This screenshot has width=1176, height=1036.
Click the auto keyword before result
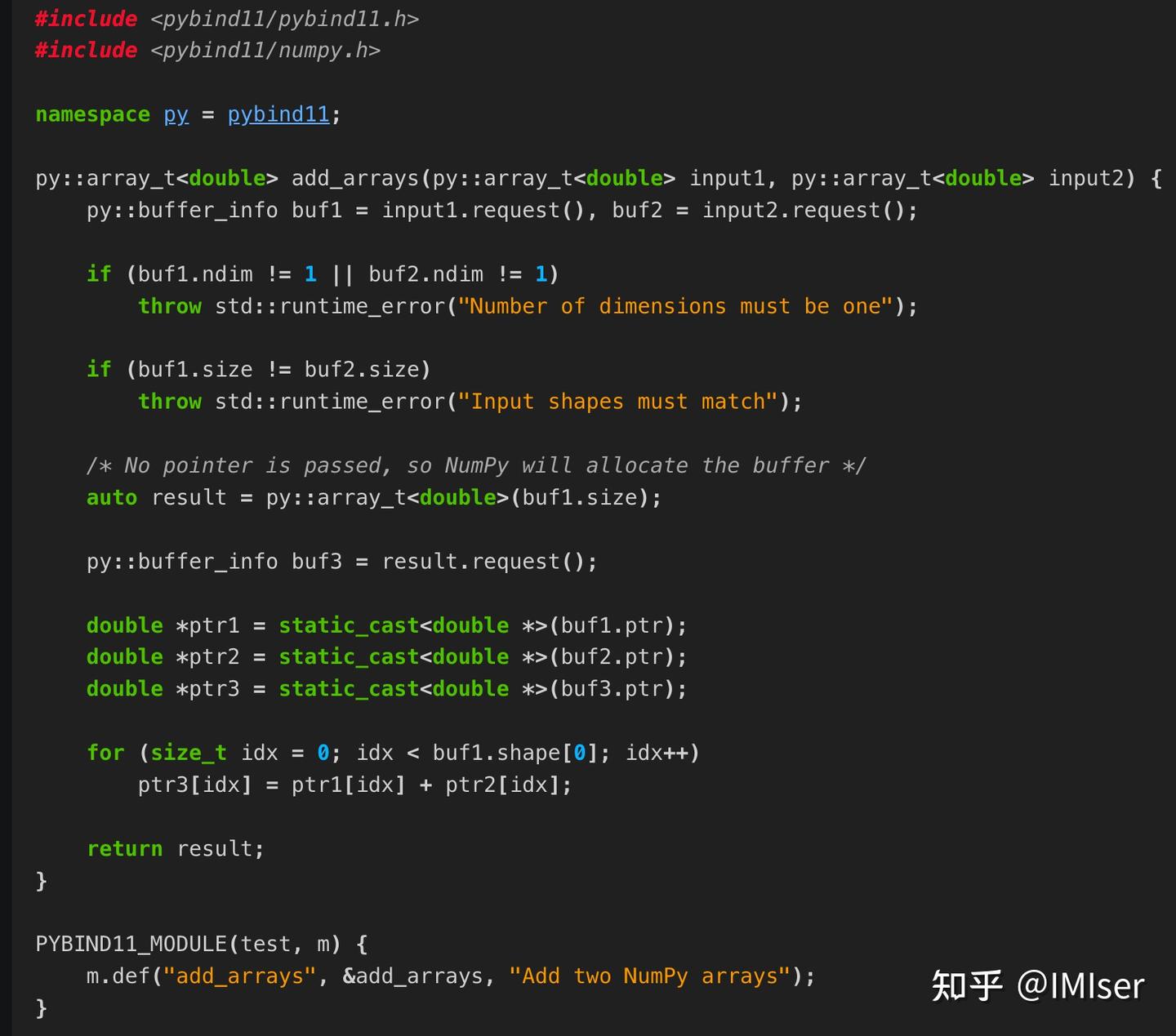coord(112,497)
